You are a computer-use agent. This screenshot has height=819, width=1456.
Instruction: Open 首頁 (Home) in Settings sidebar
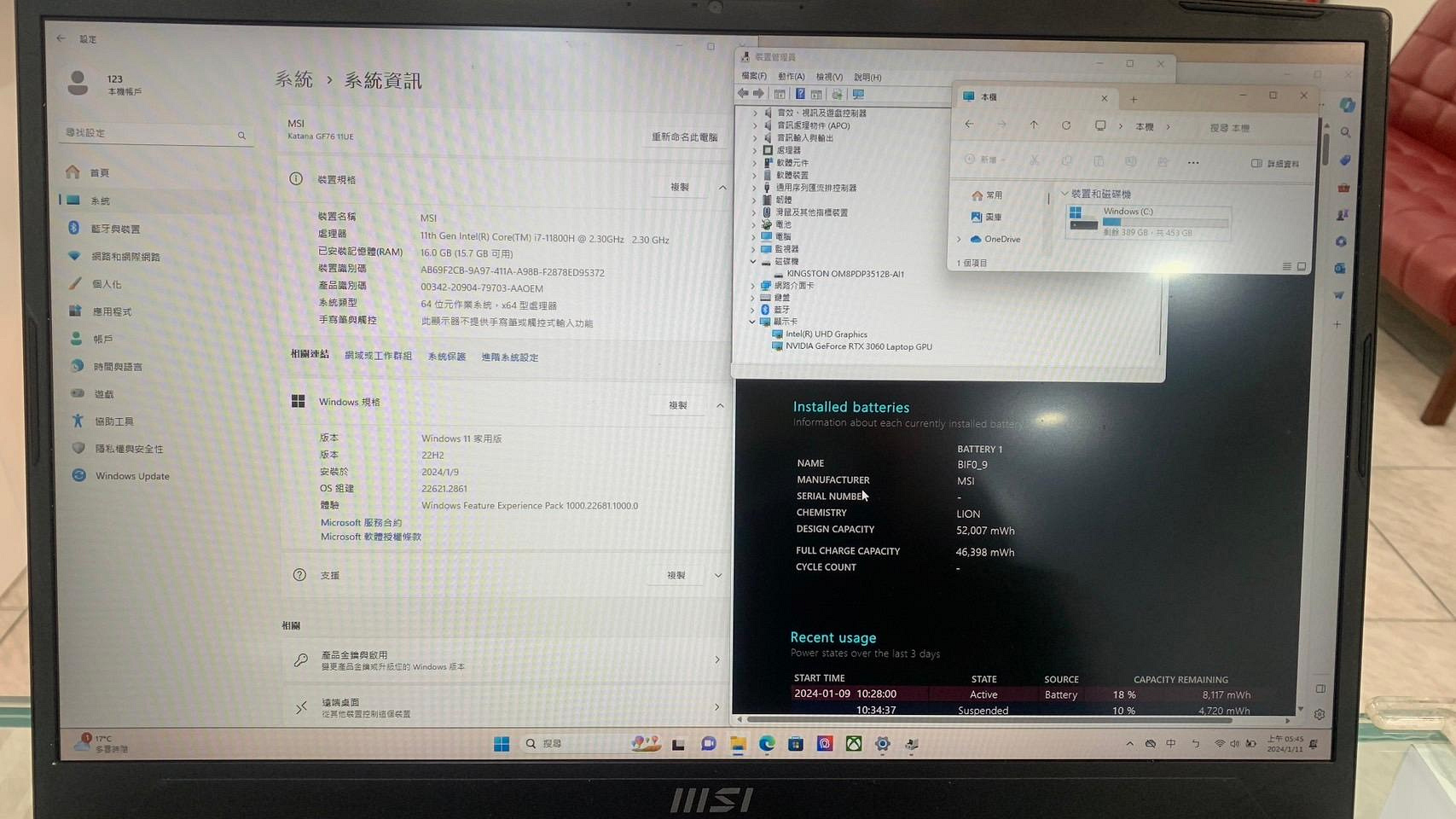pos(101,172)
